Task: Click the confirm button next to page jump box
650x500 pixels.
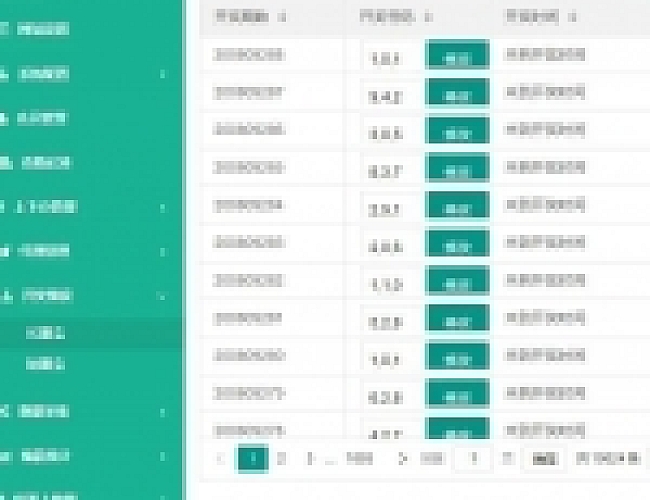Action: 543,458
